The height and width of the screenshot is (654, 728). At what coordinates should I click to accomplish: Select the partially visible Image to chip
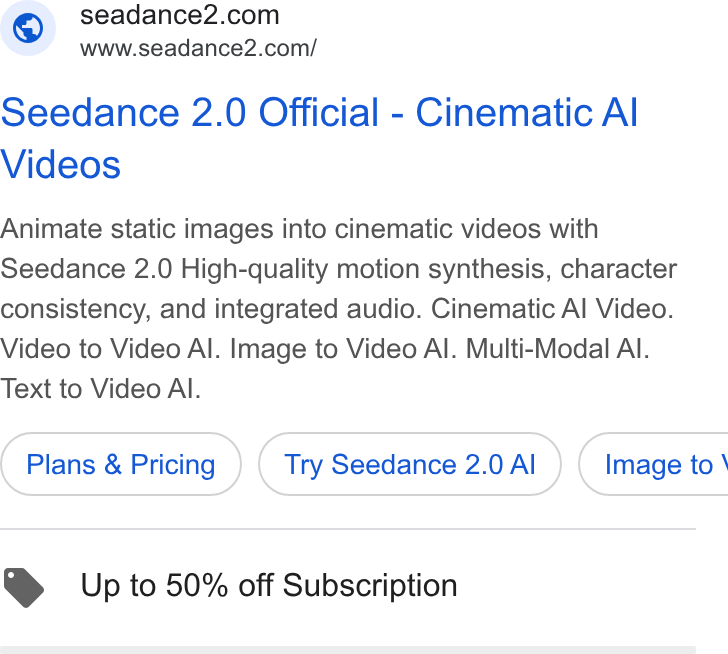coord(653,464)
